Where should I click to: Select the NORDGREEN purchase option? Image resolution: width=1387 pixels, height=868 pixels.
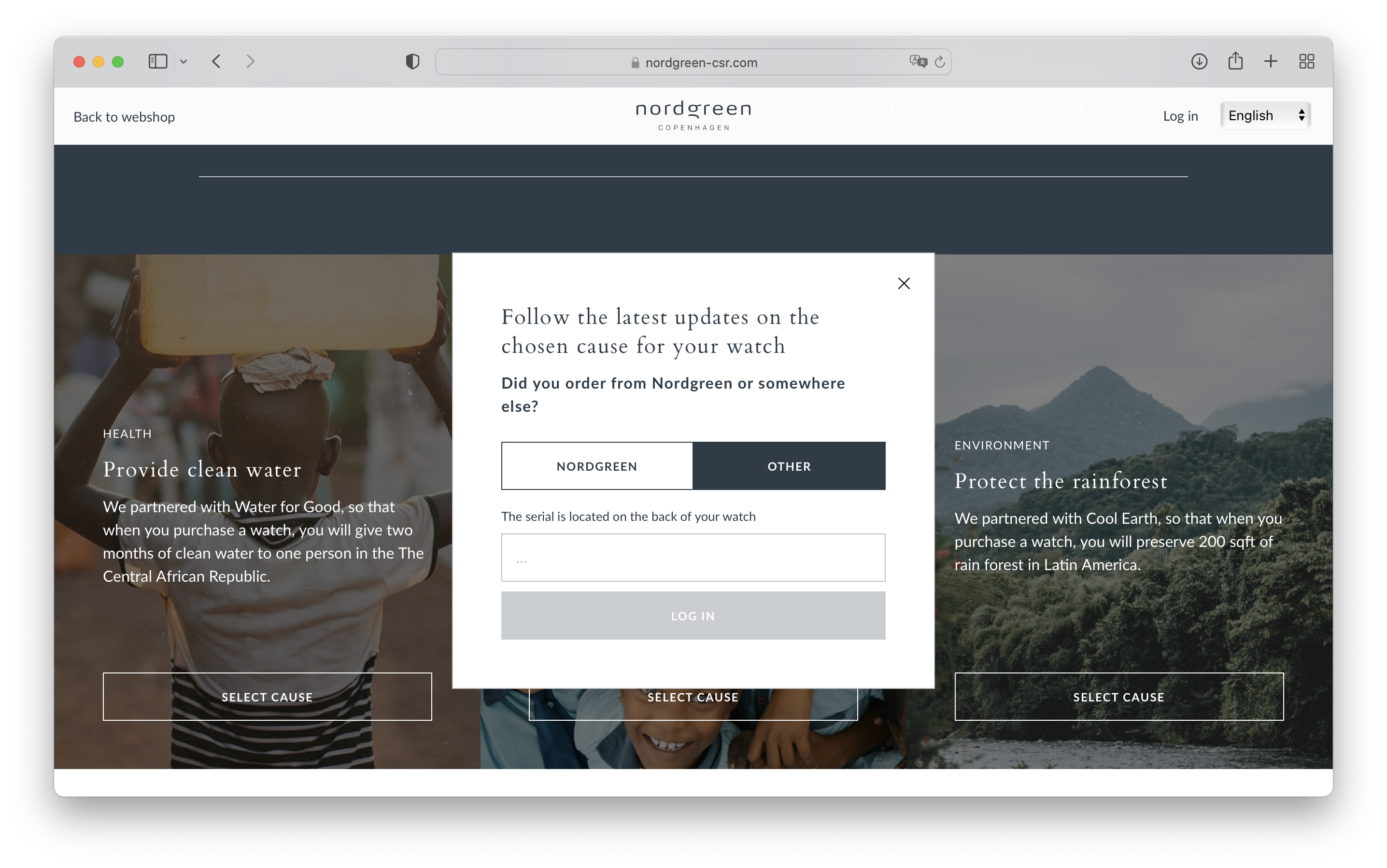pyautogui.click(x=597, y=465)
